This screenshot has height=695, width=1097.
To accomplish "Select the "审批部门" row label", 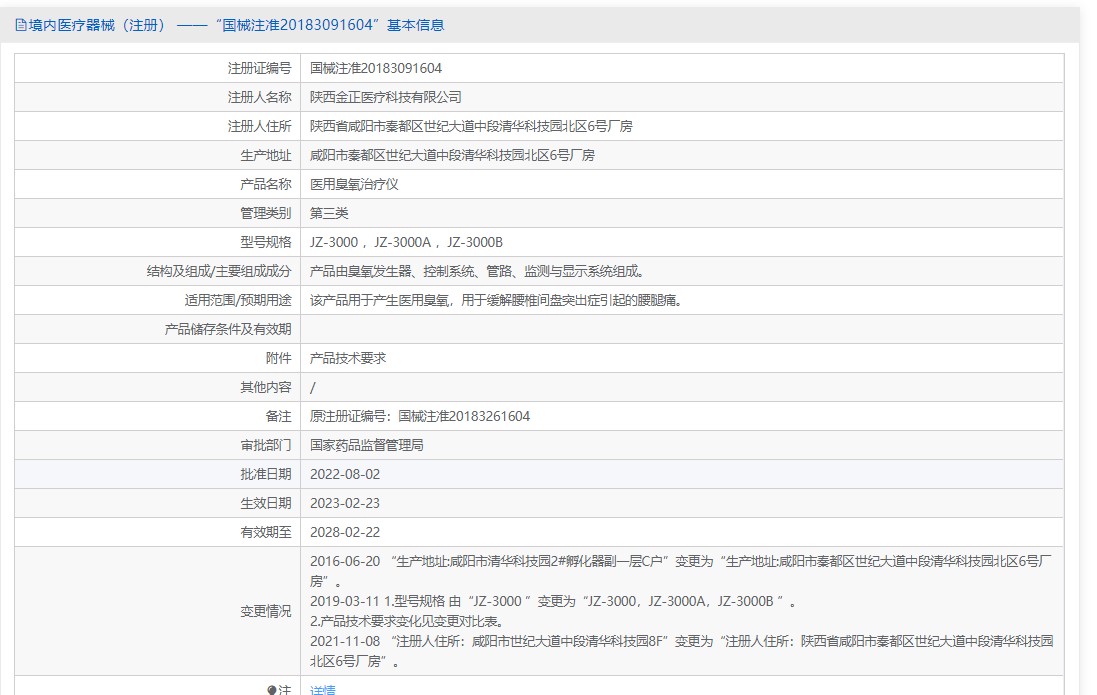I will pyautogui.click(x=265, y=445).
